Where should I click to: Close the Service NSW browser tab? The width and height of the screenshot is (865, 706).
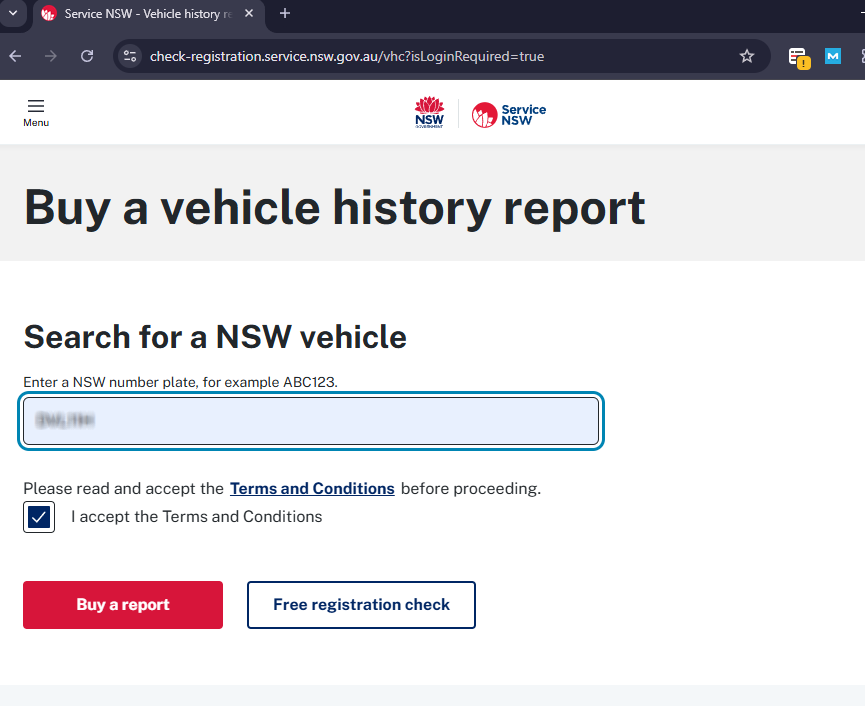[x=250, y=14]
